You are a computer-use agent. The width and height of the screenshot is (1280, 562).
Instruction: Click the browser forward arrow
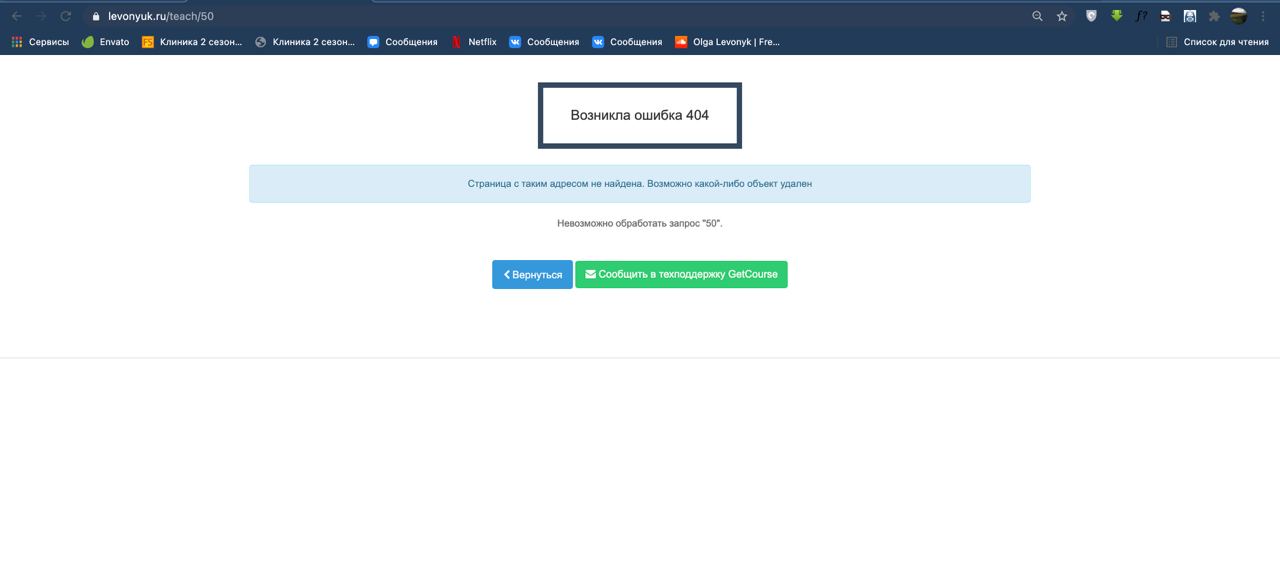41,16
